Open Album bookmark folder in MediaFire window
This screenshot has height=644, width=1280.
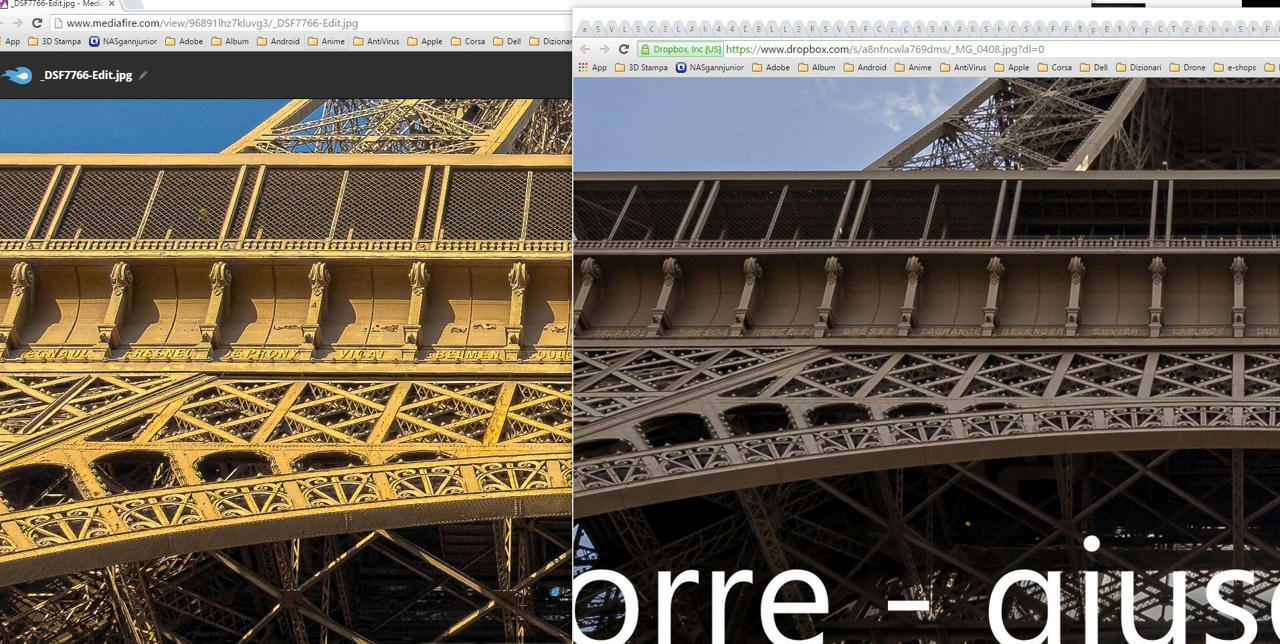230,41
